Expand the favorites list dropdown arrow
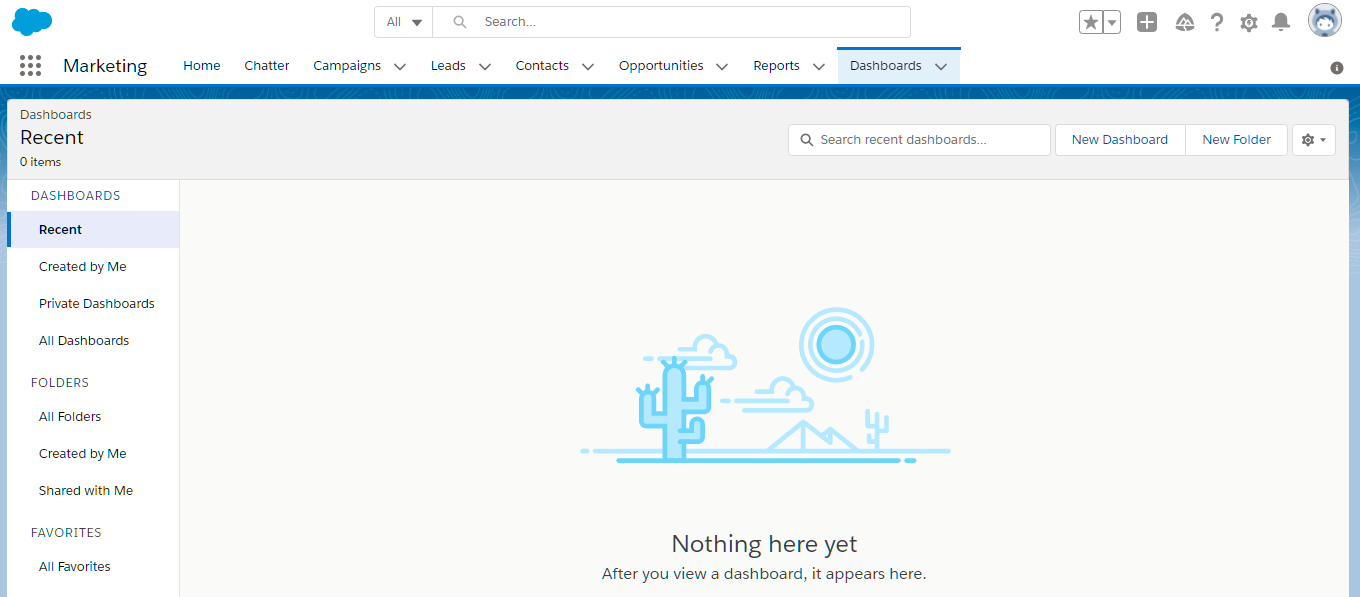This screenshot has width=1360, height=597. pos(1111,22)
